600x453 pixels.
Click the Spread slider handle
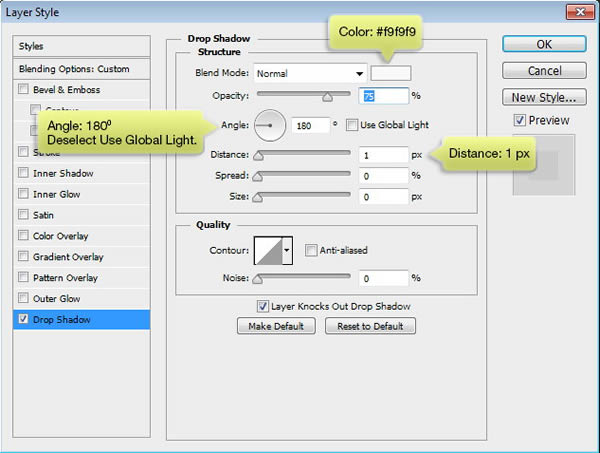pos(258,176)
